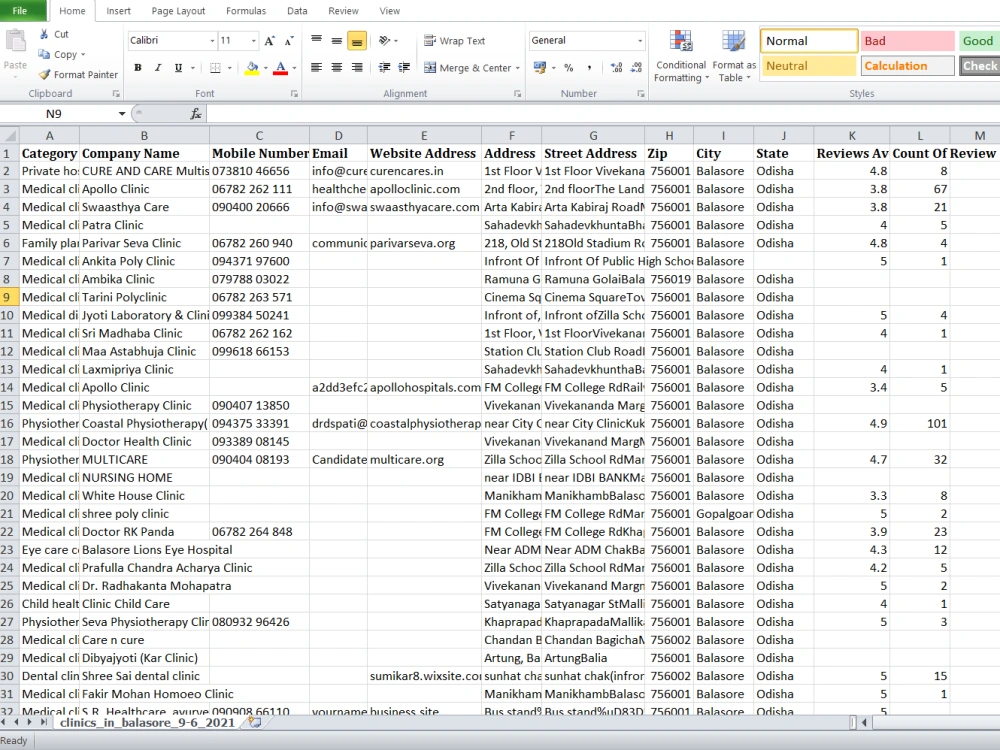This screenshot has height=750, width=1000.
Task: Align text to the right
Action: click(357, 67)
